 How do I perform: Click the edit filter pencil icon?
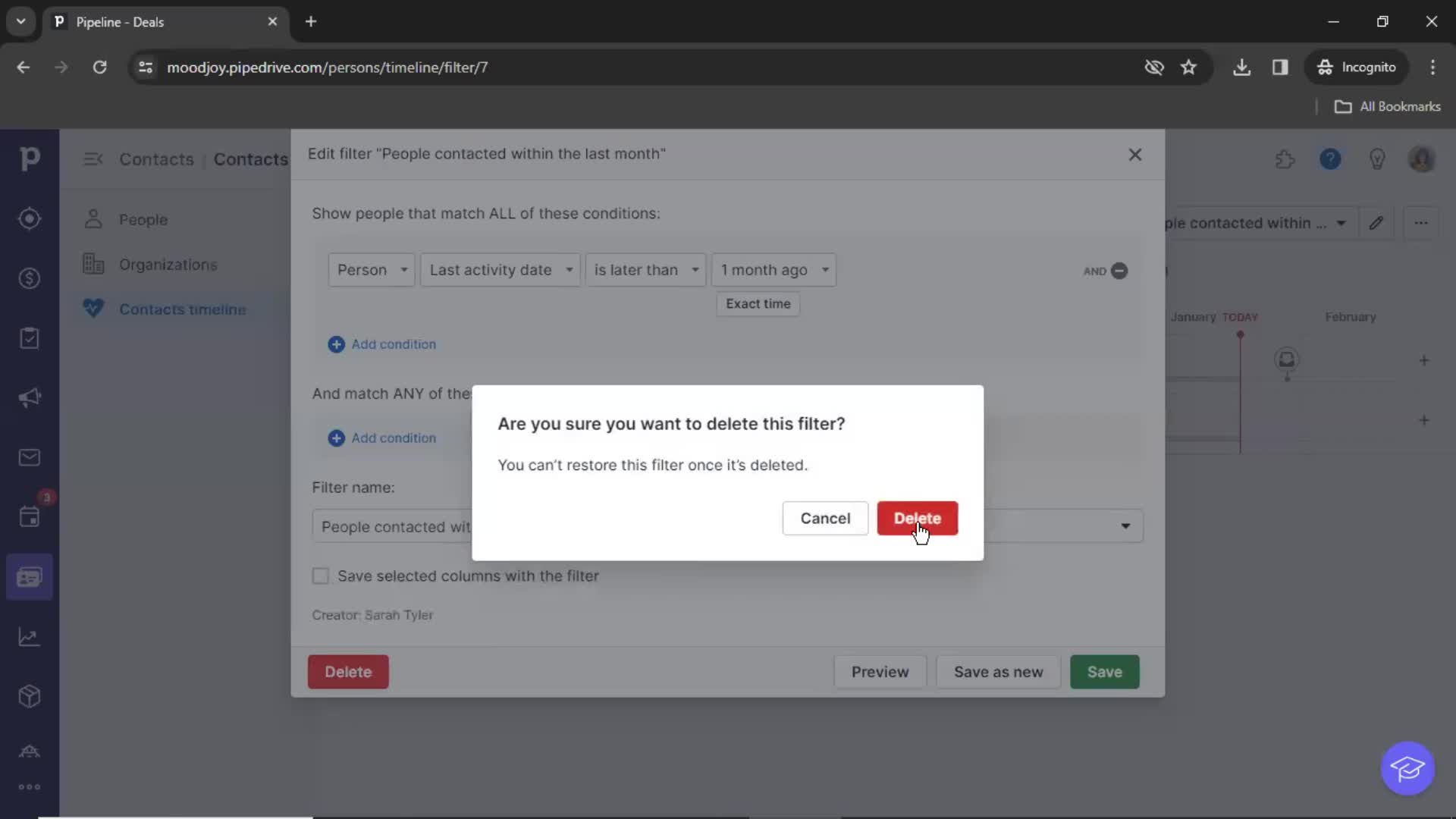click(1377, 222)
